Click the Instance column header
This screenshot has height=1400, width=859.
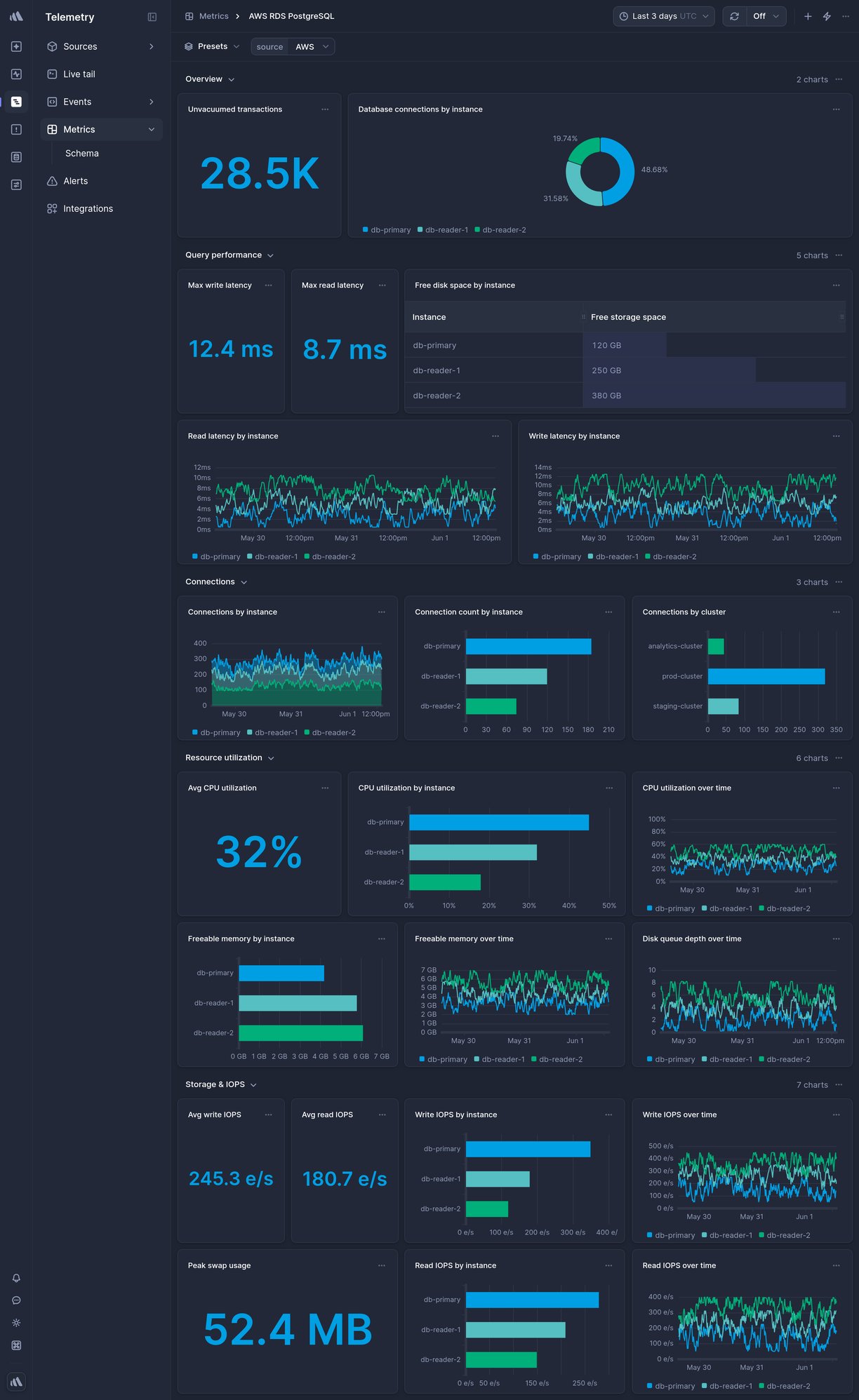point(494,317)
